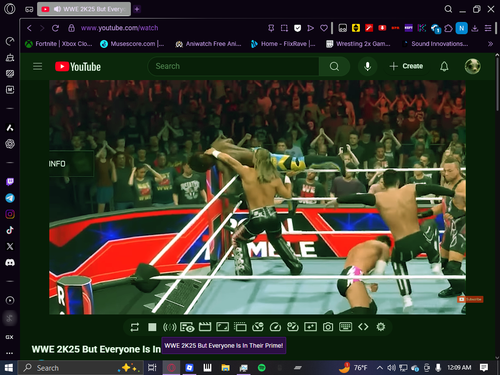Start voice search with microphone button
This screenshot has height=375, width=500.
pyautogui.click(x=367, y=66)
